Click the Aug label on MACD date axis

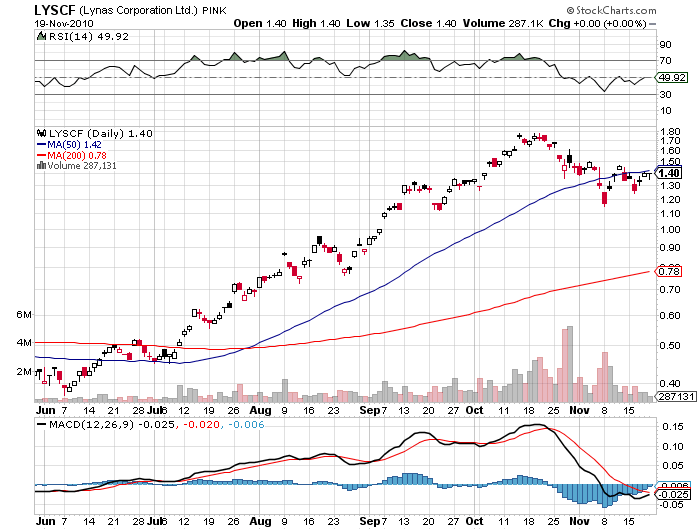(x=260, y=522)
